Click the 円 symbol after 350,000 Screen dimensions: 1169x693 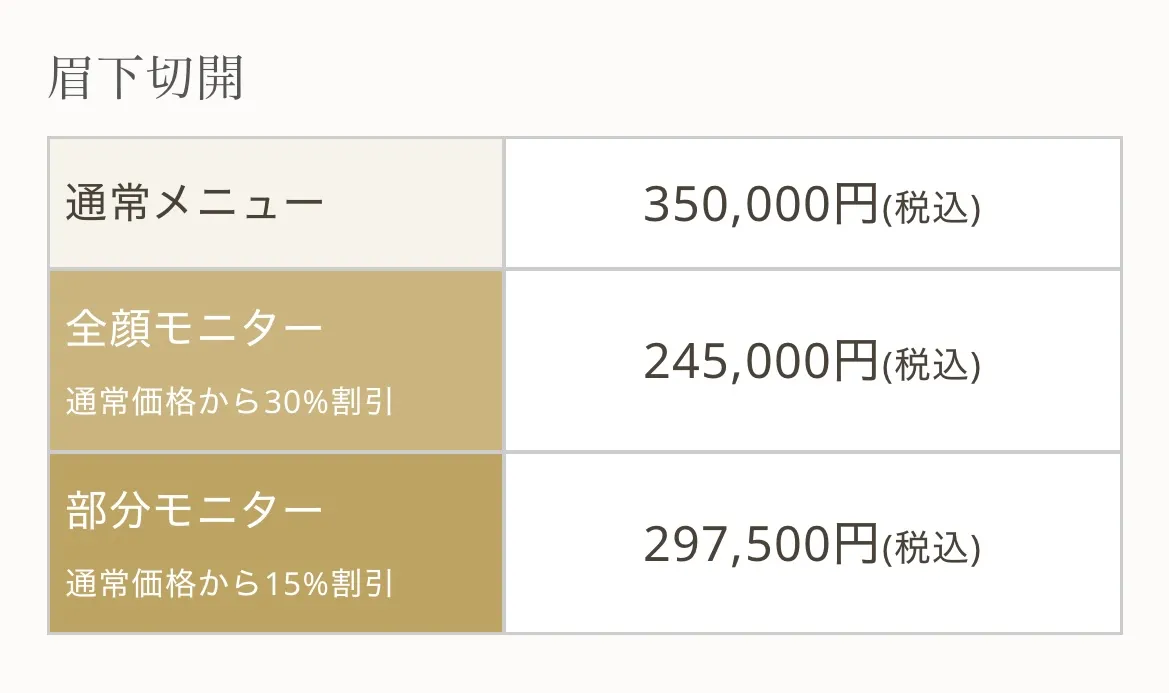click(x=855, y=205)
